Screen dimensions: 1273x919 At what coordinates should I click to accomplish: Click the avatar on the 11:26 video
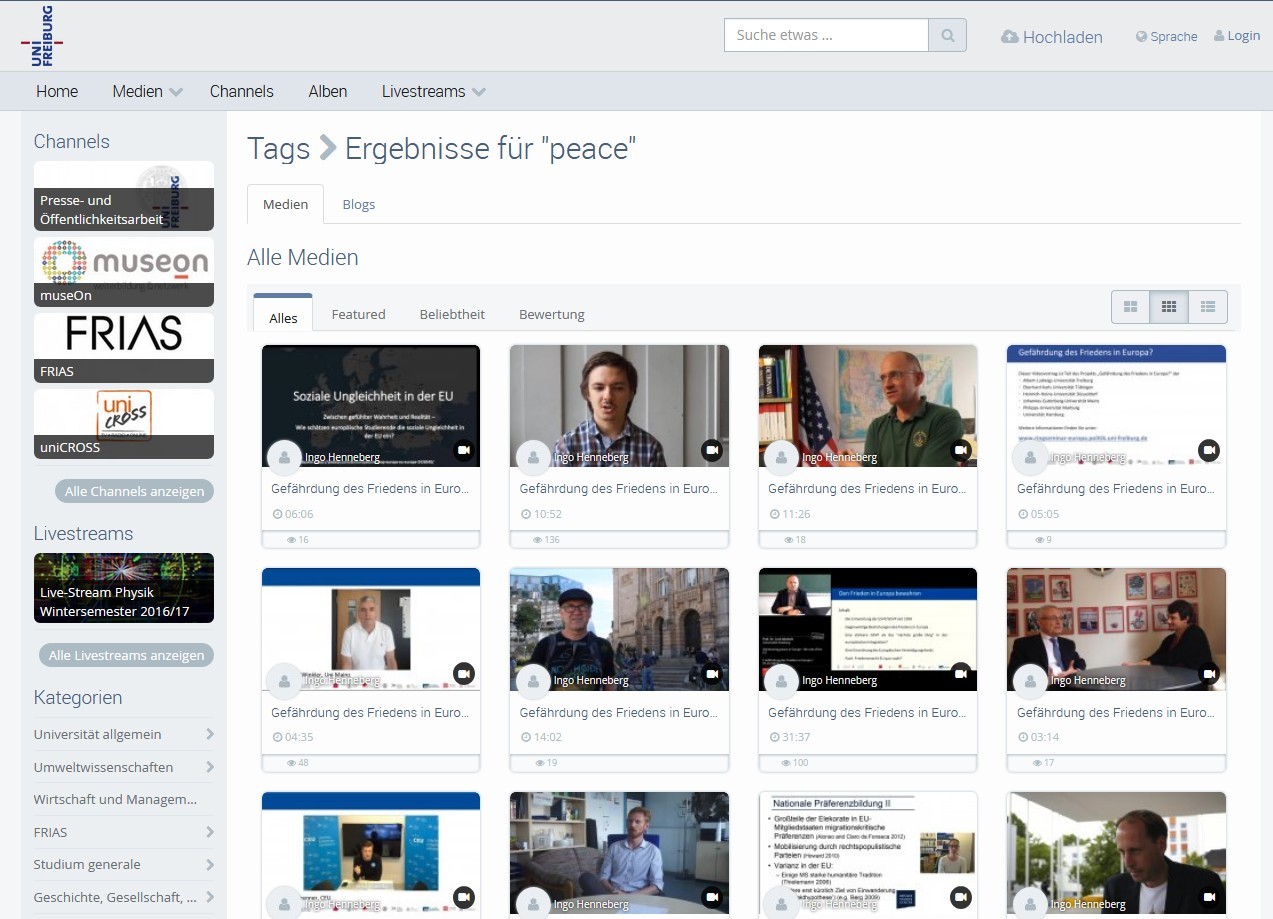(x=782, y=457)
